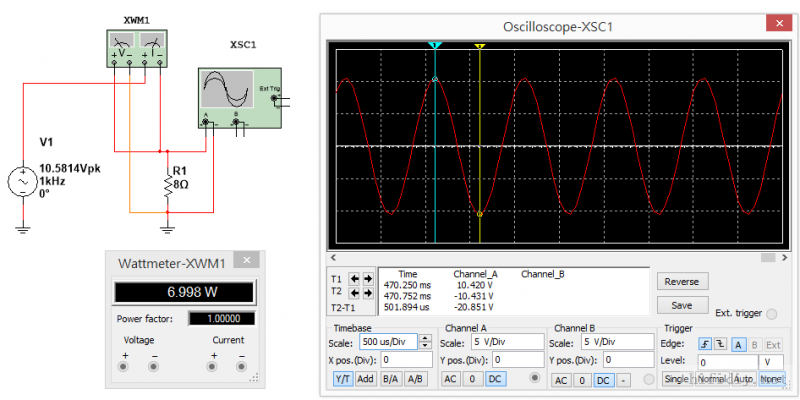800x400 pixels.
Task: Click Save on the oscilloscope
Action: (680, 305)
